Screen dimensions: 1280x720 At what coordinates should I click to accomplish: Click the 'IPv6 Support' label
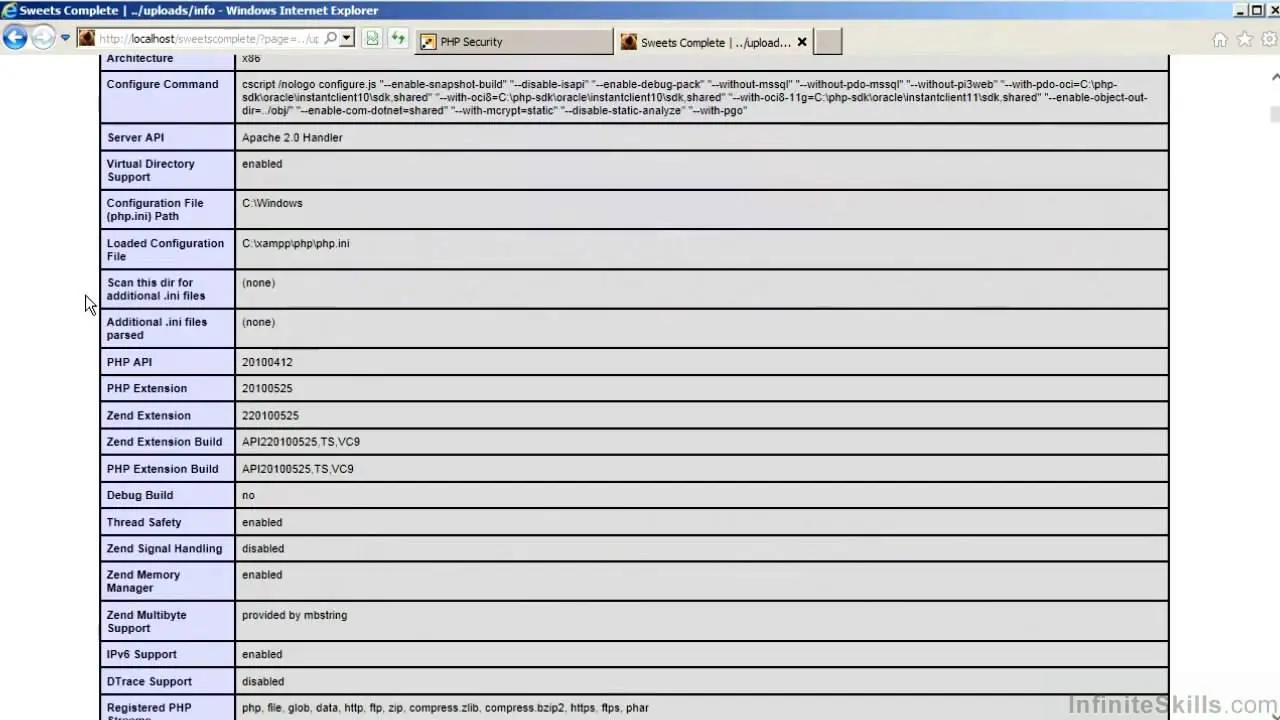pos(141,654)
